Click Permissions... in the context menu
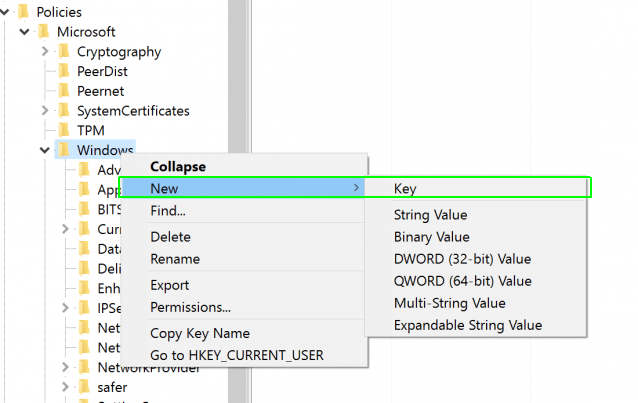 pyautogui.click(x=190, y=307)
